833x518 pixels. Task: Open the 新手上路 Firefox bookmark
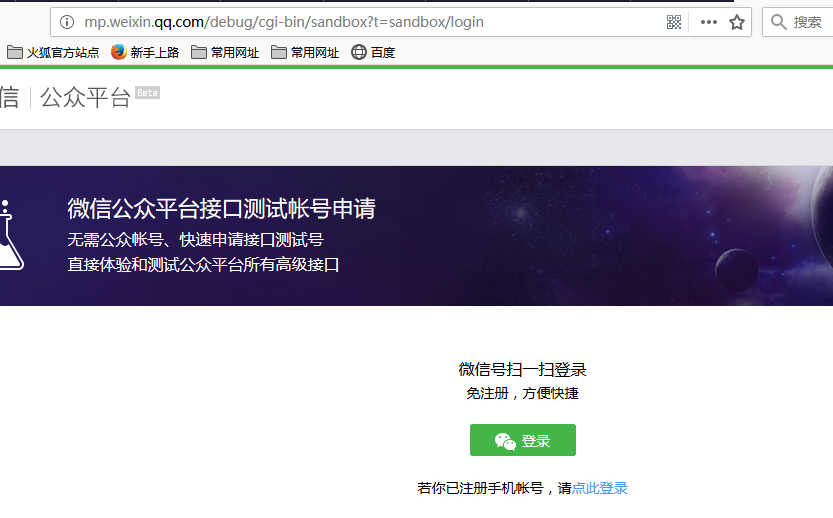pos(145,52)
